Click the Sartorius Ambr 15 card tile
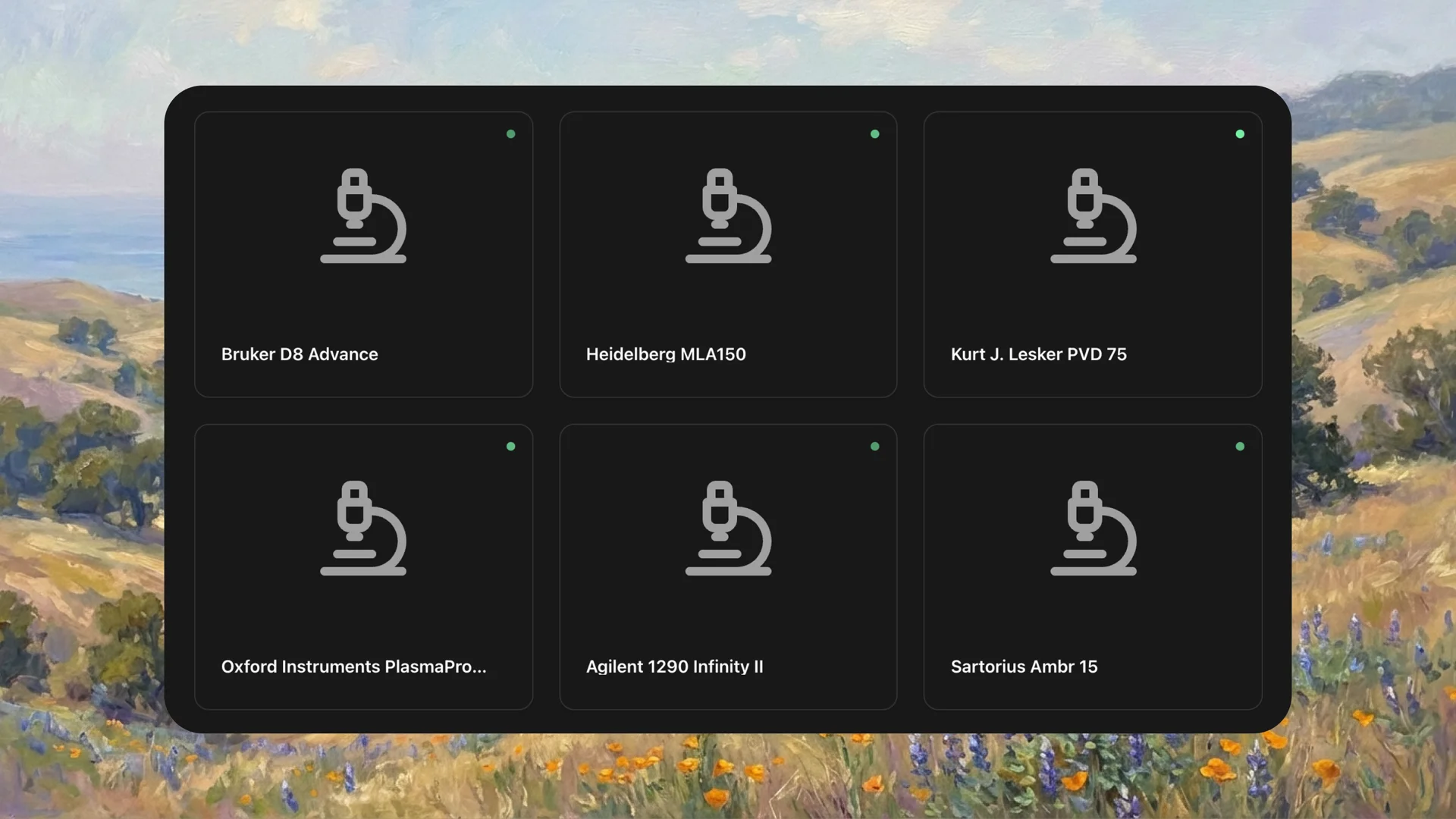1456x819 pixels. click(1093, 567)
